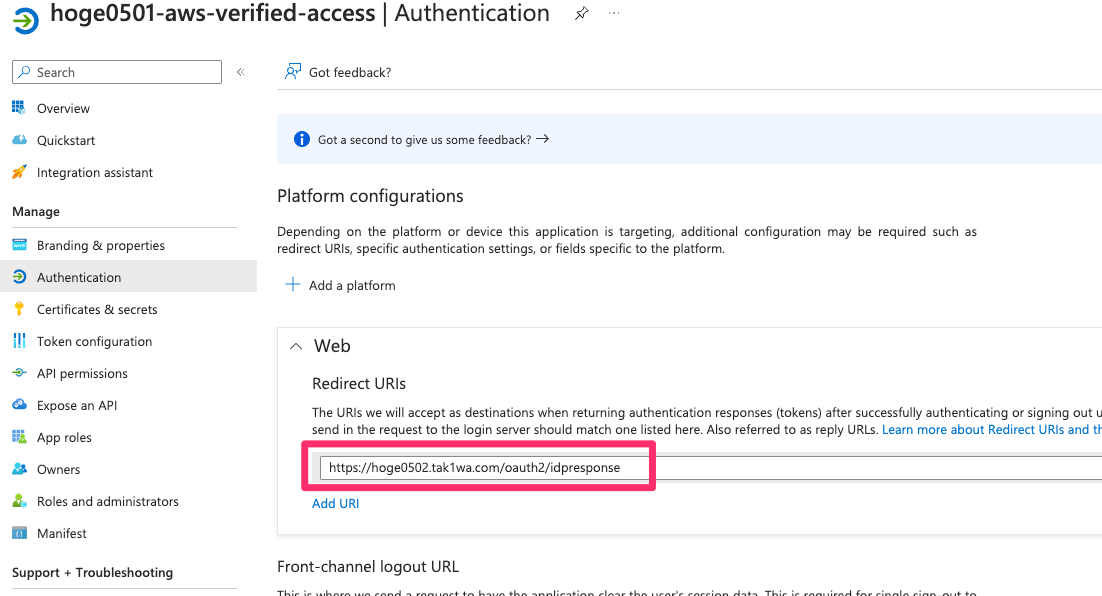Click the pin icon next to Authentication title
Image resolution: width=1102 pixels, height=596 pixels.
click(x=581, y=13)
